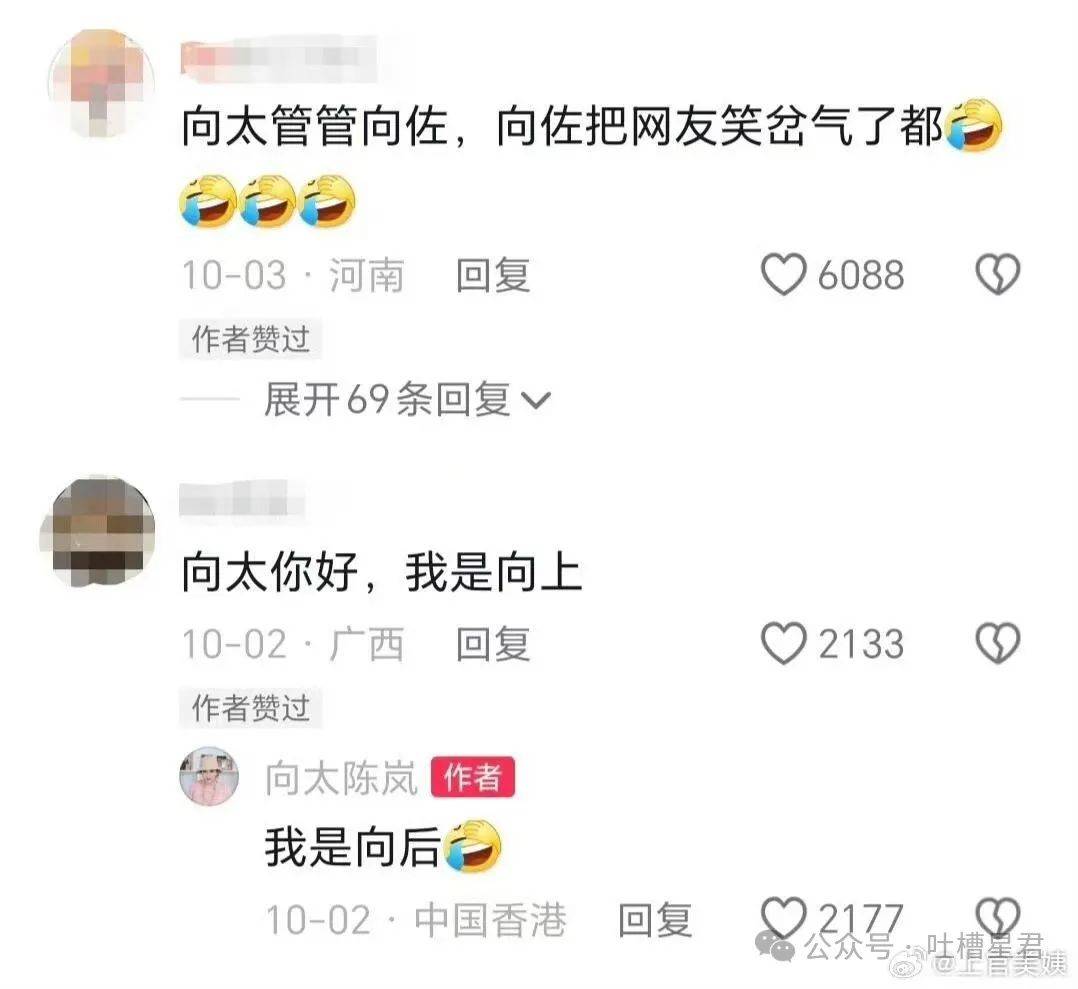The height and width of the screenshot is (989, 1078).
Task: Tap 作者赞过 tag under 向上 comment
Action: point(250,708)
